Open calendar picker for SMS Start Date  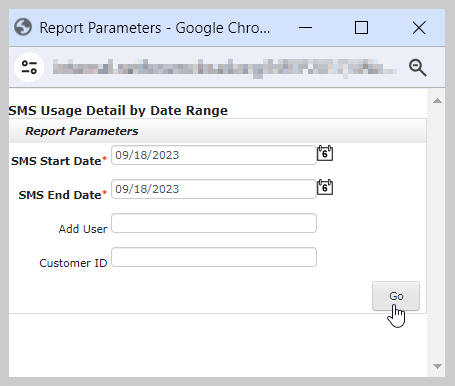coord(325,153)
